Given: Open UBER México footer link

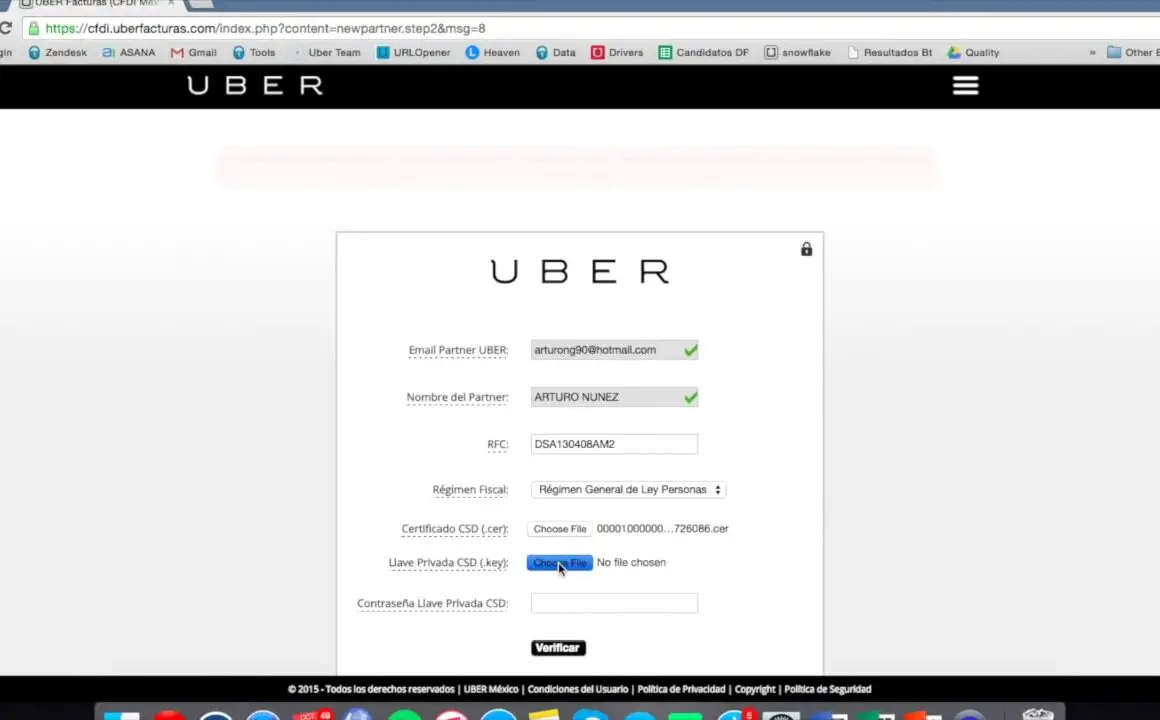Looking at the screenshot, I should coord(490,689).
